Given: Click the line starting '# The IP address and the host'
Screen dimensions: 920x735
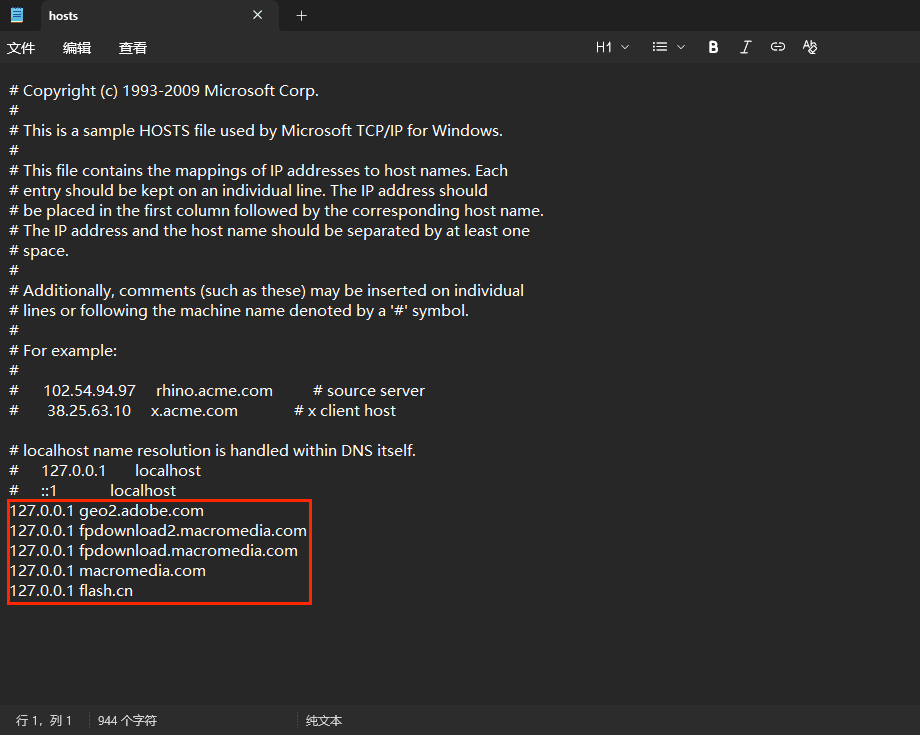Looking at the screenshot, I should [270, 231].
